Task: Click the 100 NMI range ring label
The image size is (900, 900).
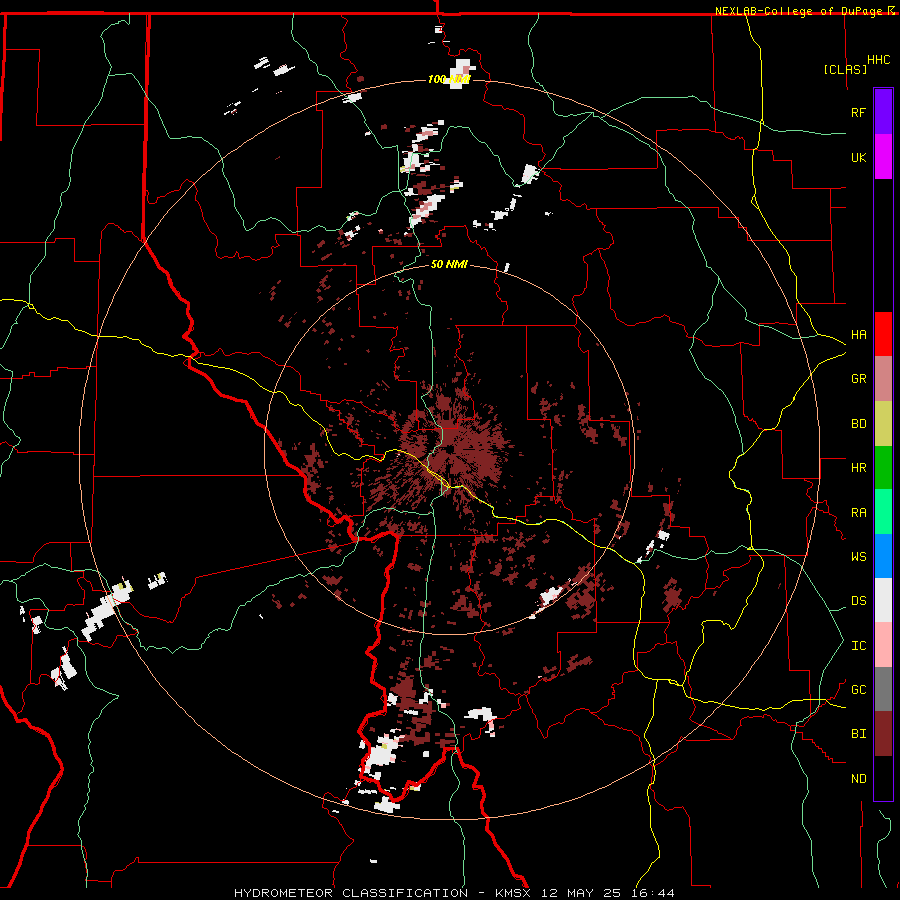Action: pyautogui.click(x=449, y=79)
